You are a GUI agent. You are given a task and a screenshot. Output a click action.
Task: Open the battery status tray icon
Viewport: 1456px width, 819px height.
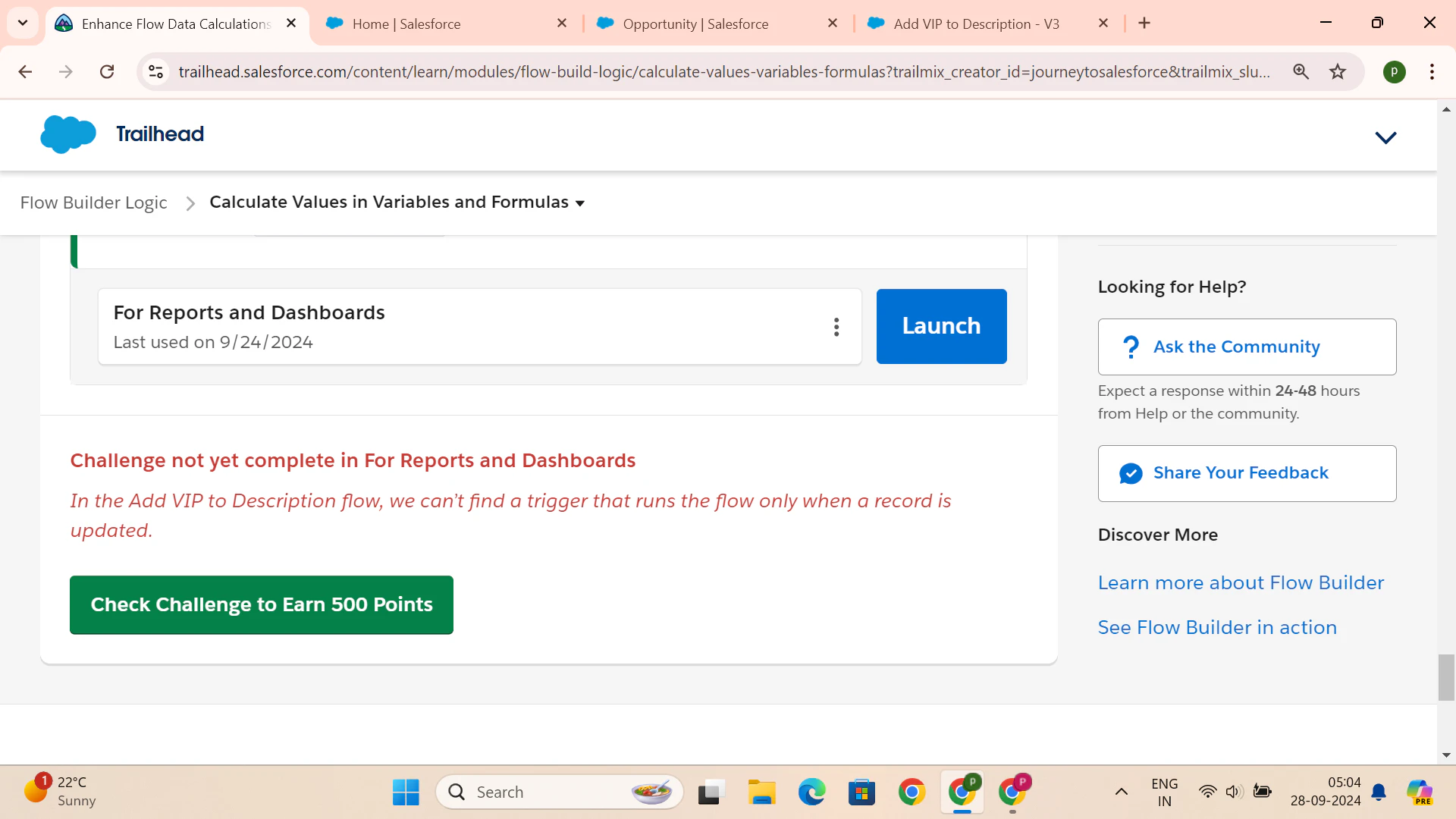coord(1262,792)
